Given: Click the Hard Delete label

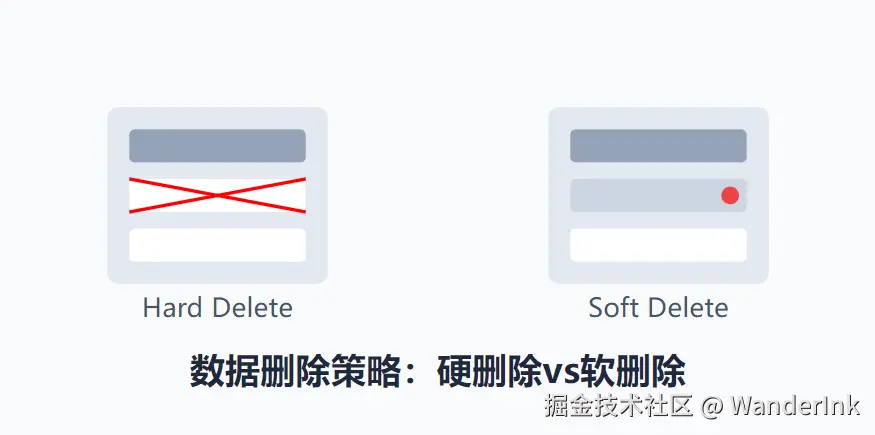Looking at the screenshot, I should pos(218,308).
